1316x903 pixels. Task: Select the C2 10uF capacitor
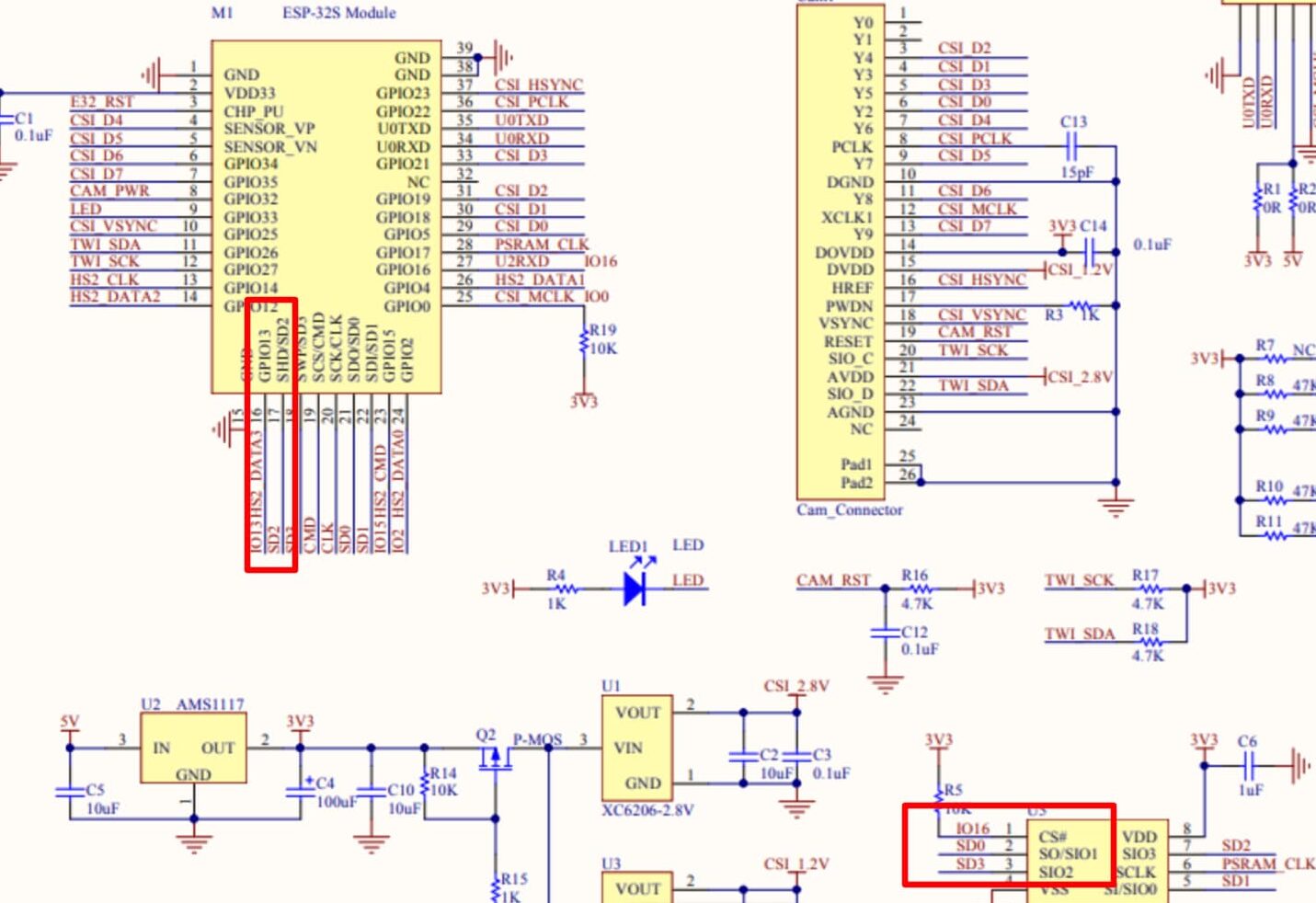tap(743, 756)
